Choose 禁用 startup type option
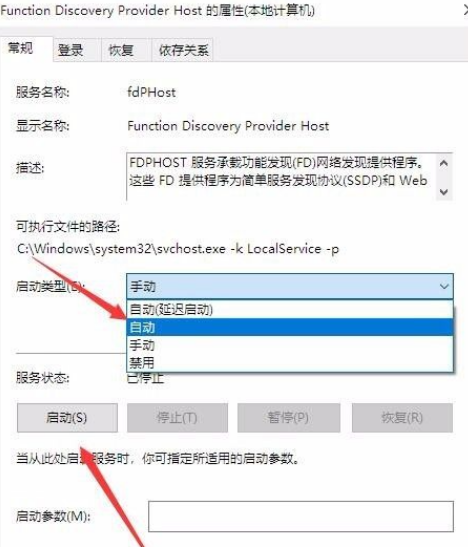468x547 pixels. [x=290, y=362]
